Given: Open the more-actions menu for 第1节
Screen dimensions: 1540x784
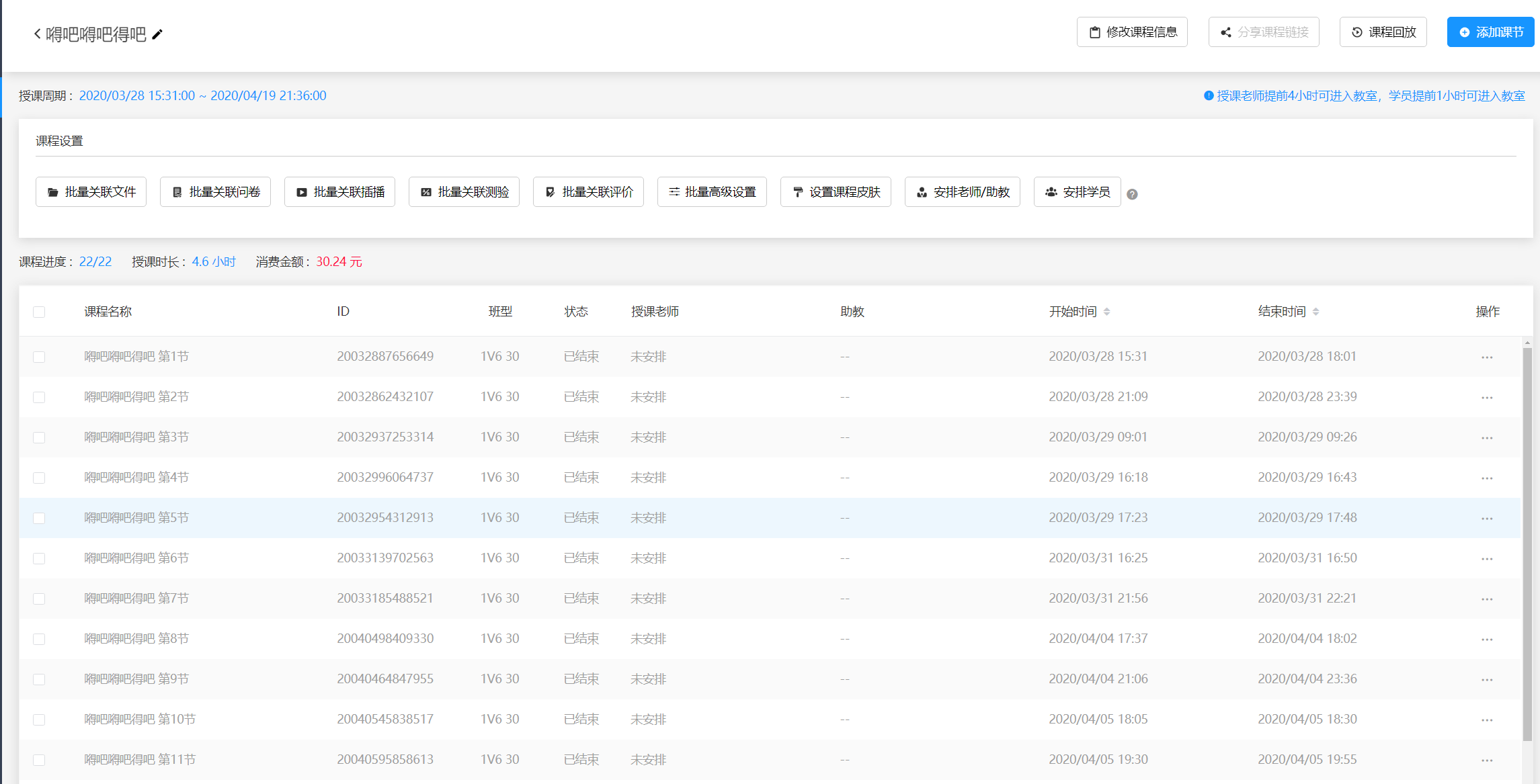Looking at the screenshot, I should click(x=1487, y=357).
